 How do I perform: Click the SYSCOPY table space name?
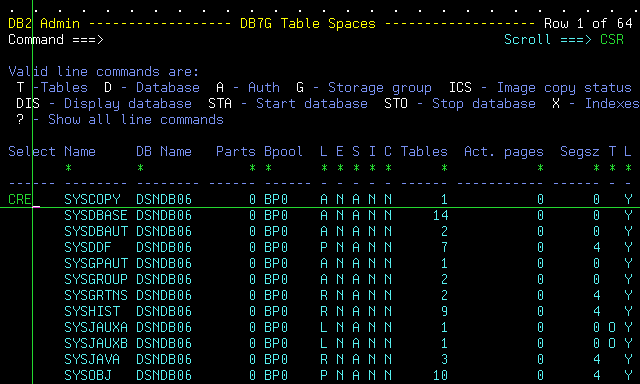click(92, 199)
